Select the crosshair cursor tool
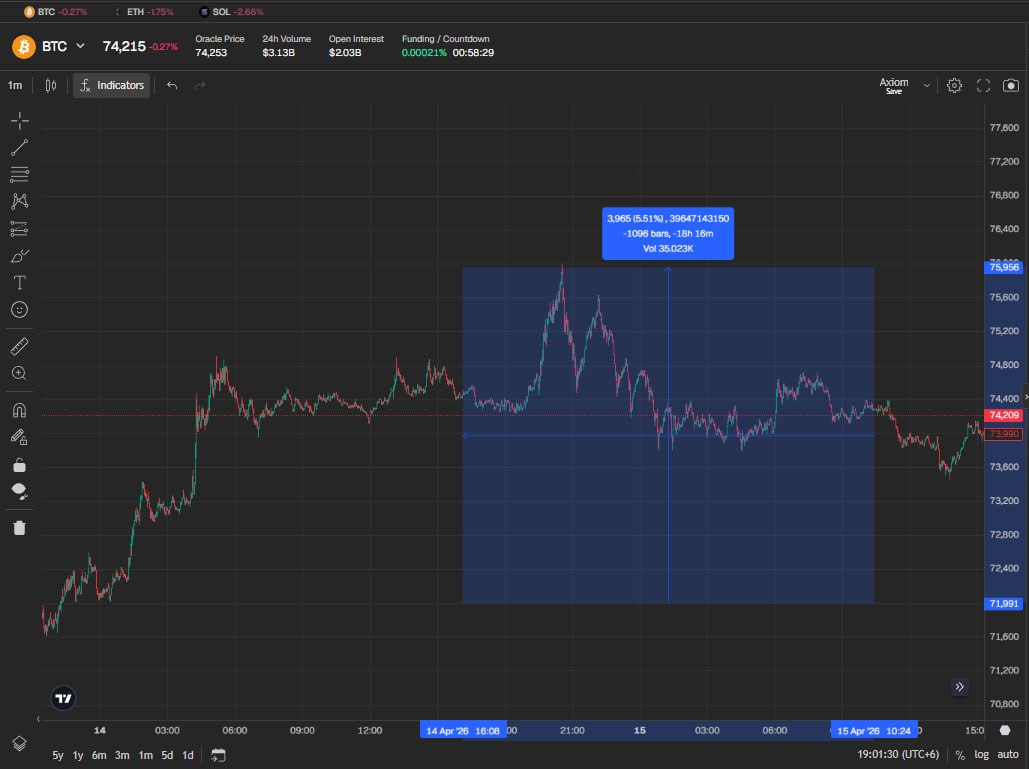 click(20, 120)
